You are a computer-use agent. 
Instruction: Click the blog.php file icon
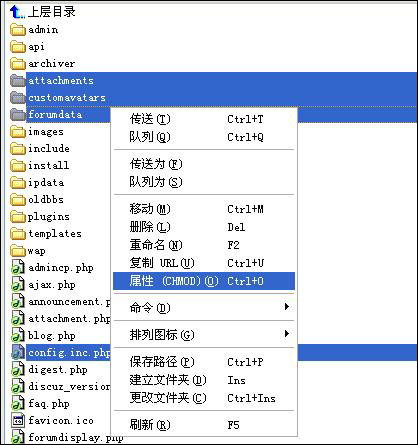[x=18, y=335]
